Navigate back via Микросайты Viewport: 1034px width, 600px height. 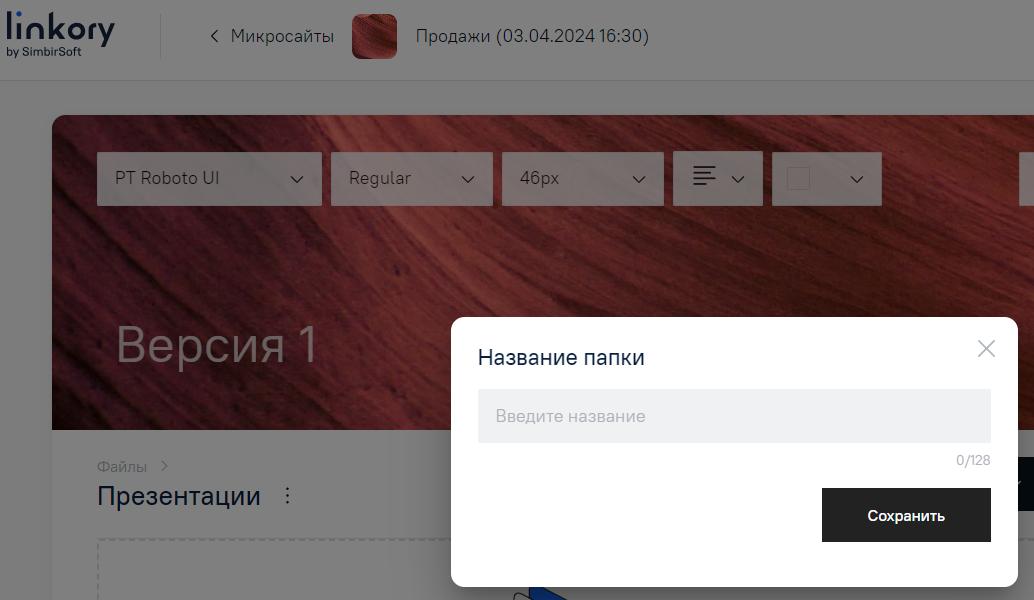[282, 35]
